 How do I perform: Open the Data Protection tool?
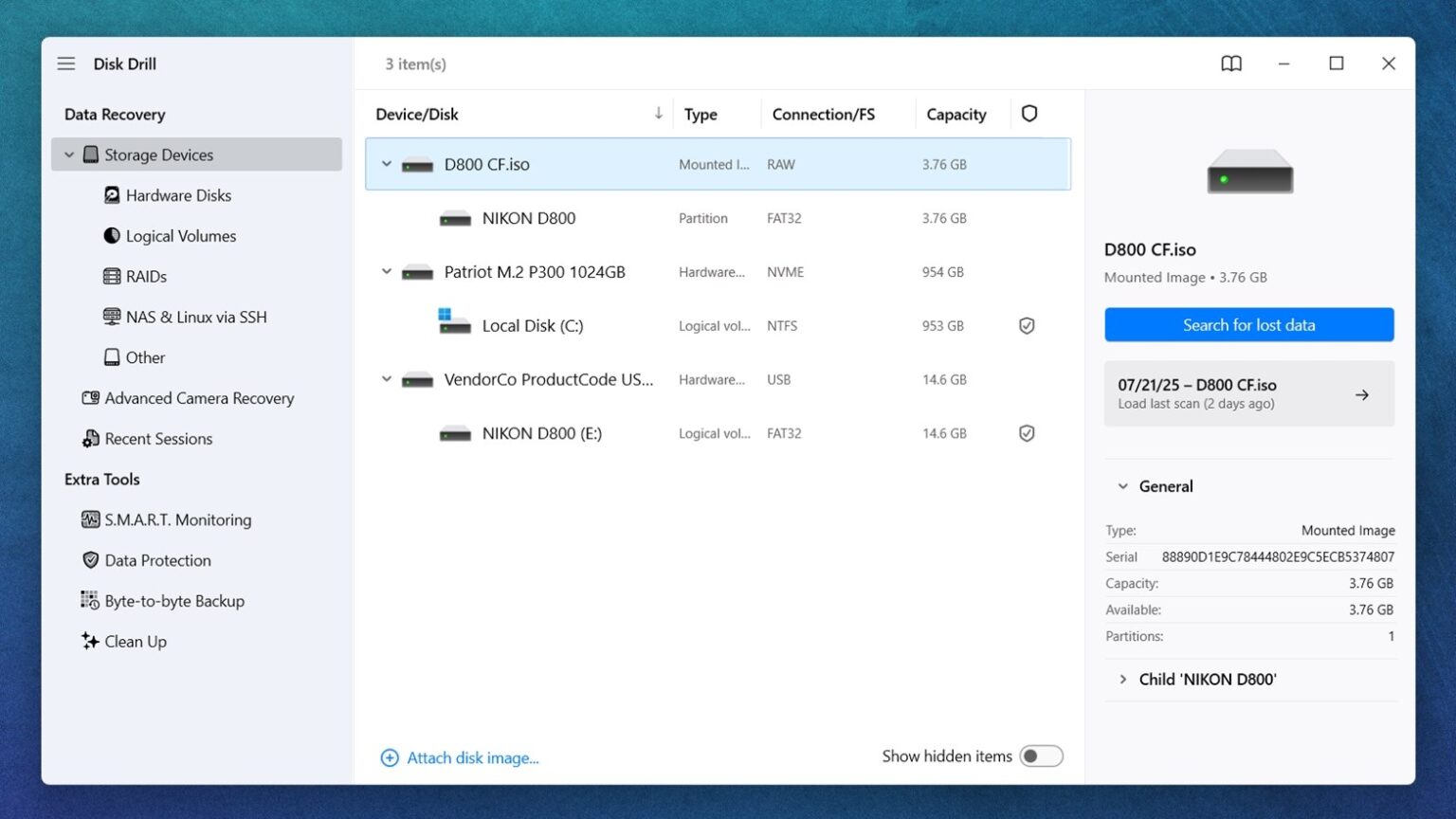157,560
